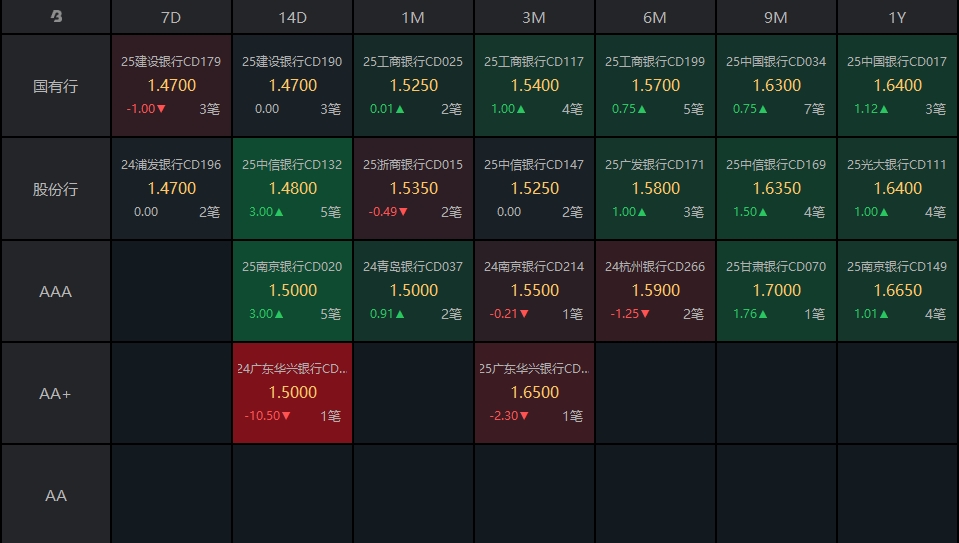Viewport: 959px width, 543px height.
Task: Open the 24南京银行CD214 cell
Action: tap(535, 290)
